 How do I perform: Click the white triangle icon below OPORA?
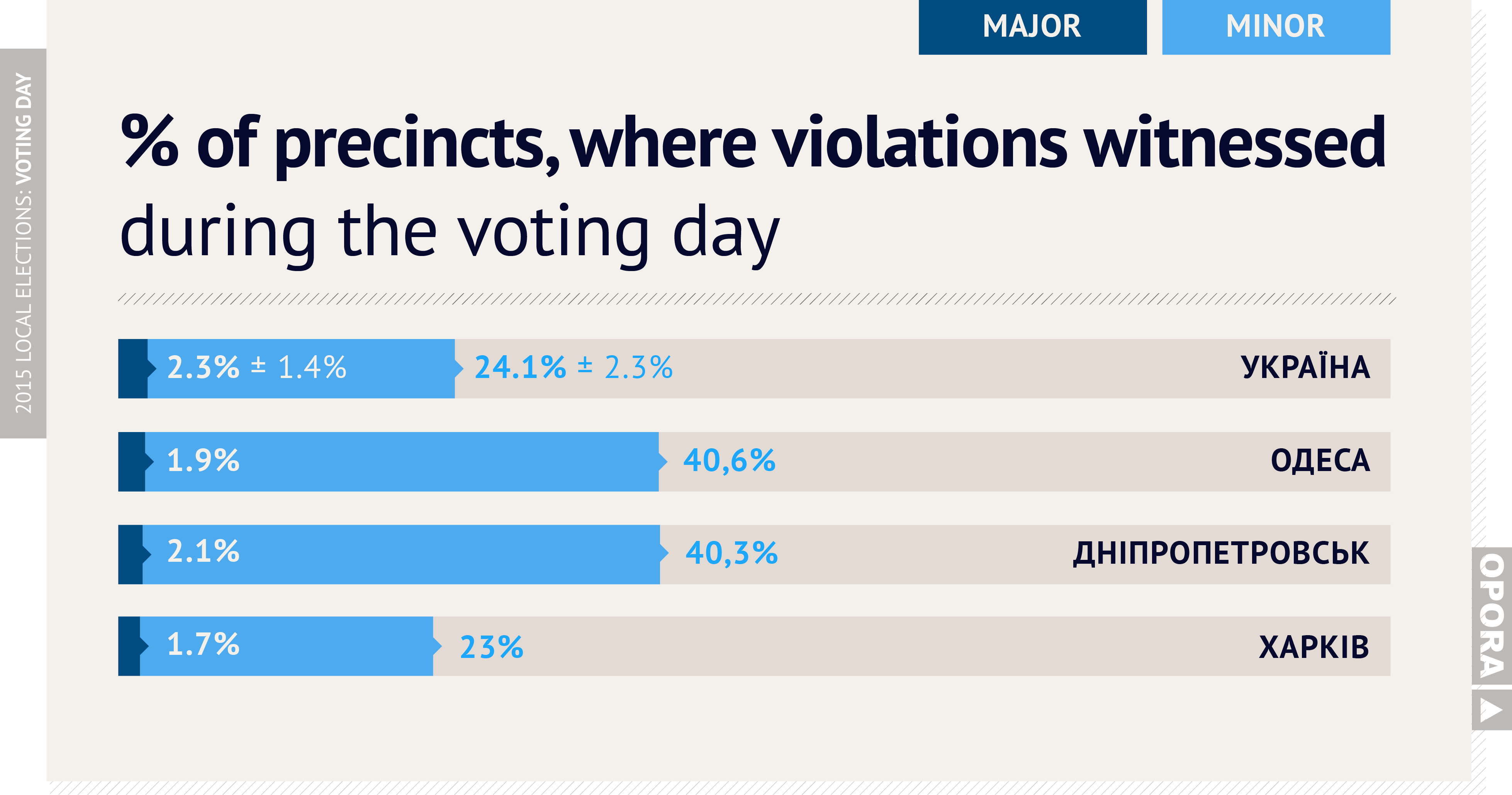pos(1492,710)
